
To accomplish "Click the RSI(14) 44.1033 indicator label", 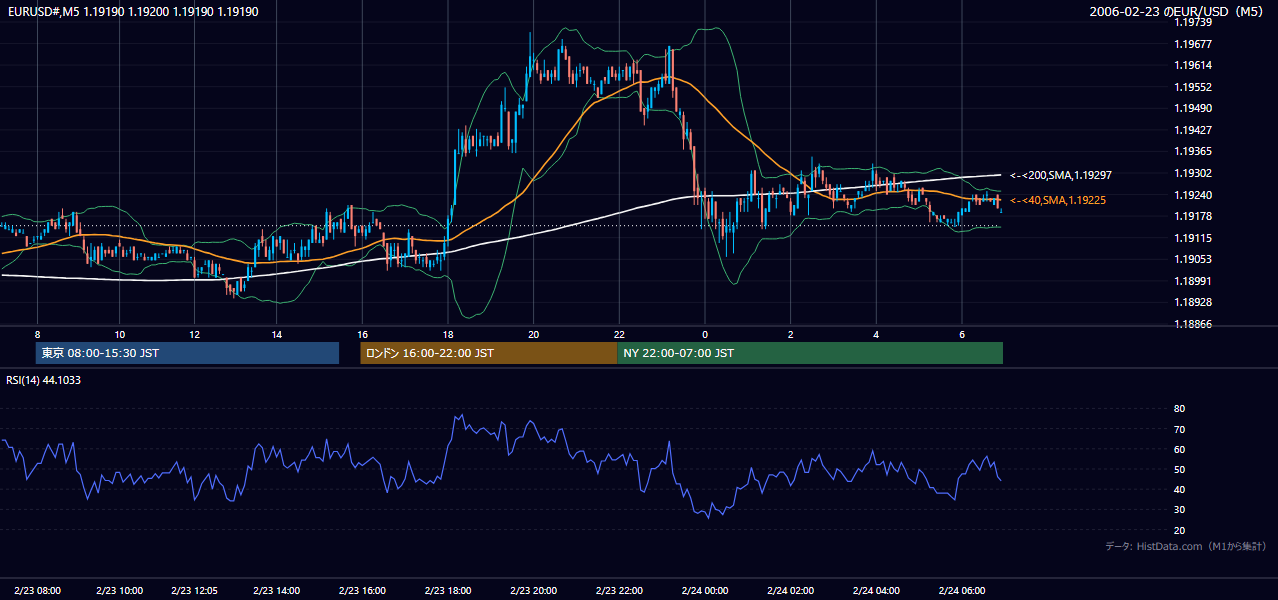I will 44,380.
